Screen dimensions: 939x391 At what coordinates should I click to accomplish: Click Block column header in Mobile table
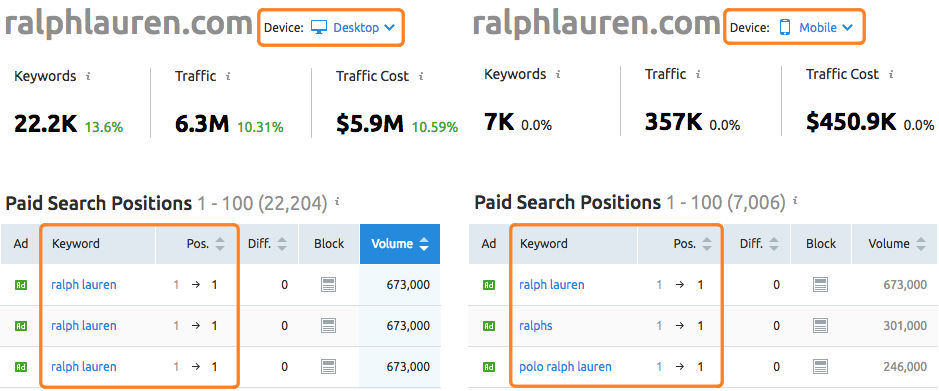click(820, 244)
